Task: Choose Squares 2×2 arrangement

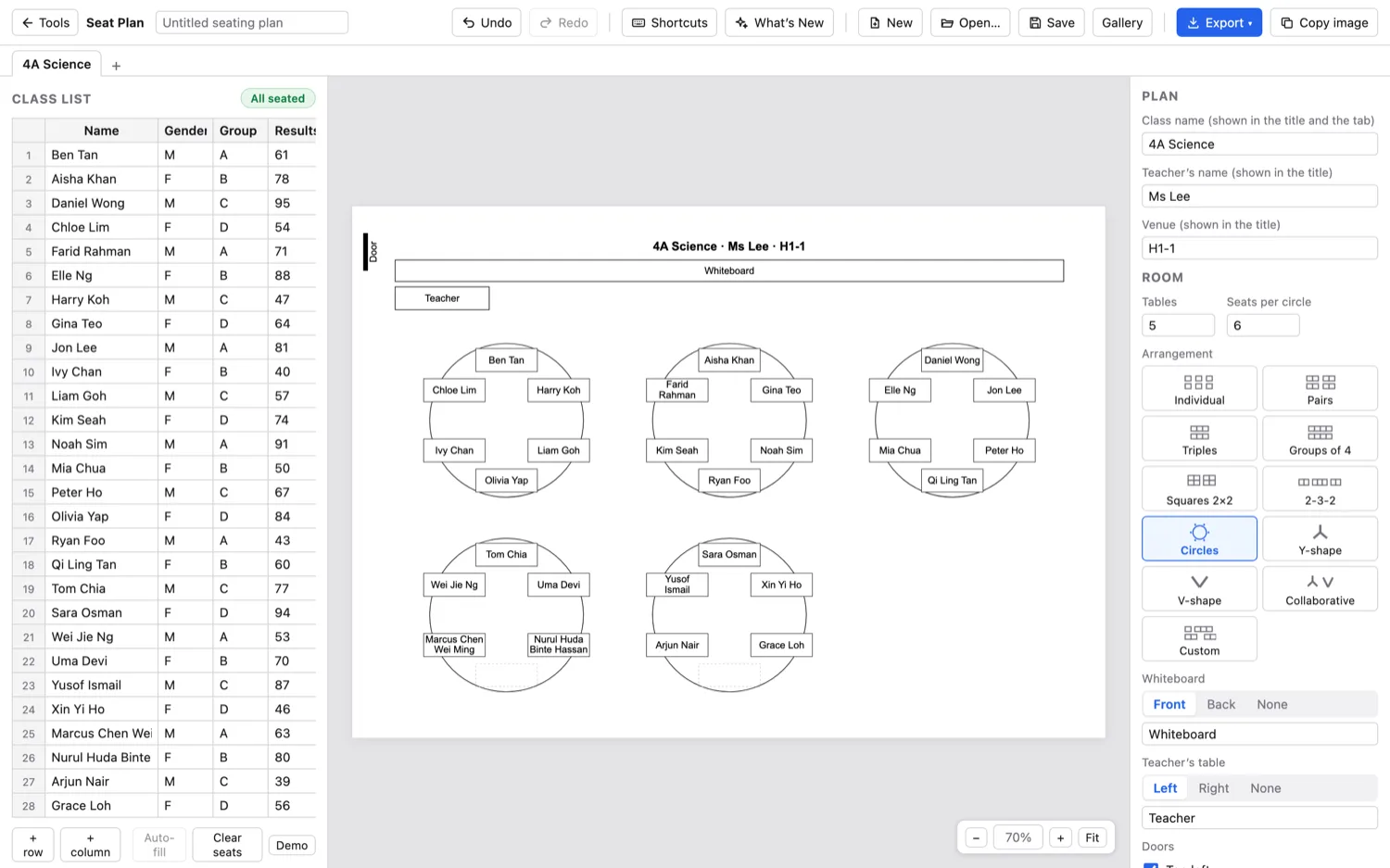Action: (1199, 488)
